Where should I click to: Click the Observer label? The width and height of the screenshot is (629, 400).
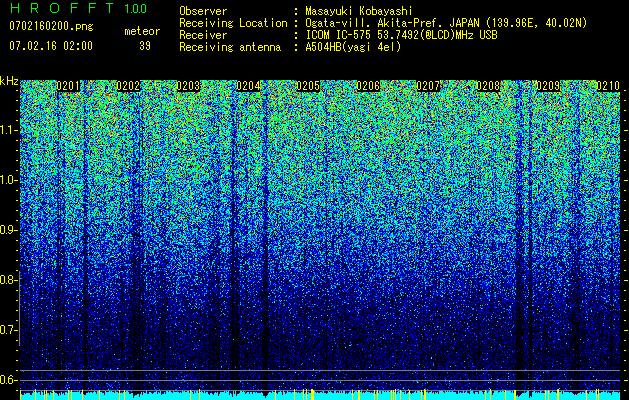coord(203,11)
